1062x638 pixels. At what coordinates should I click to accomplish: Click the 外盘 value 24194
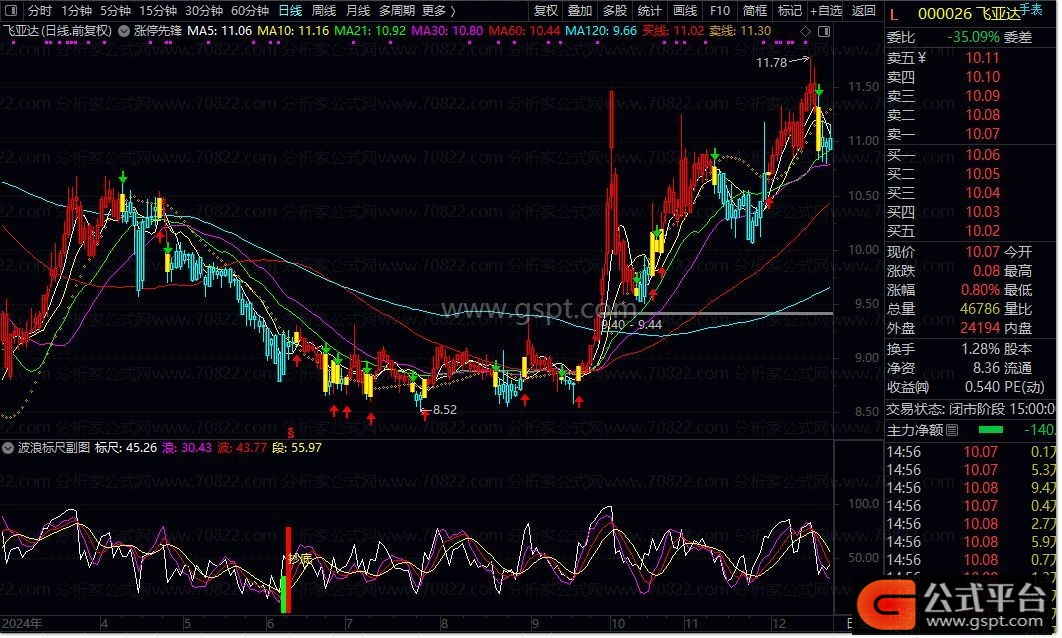pyautogui.click(x=979, y=328)
